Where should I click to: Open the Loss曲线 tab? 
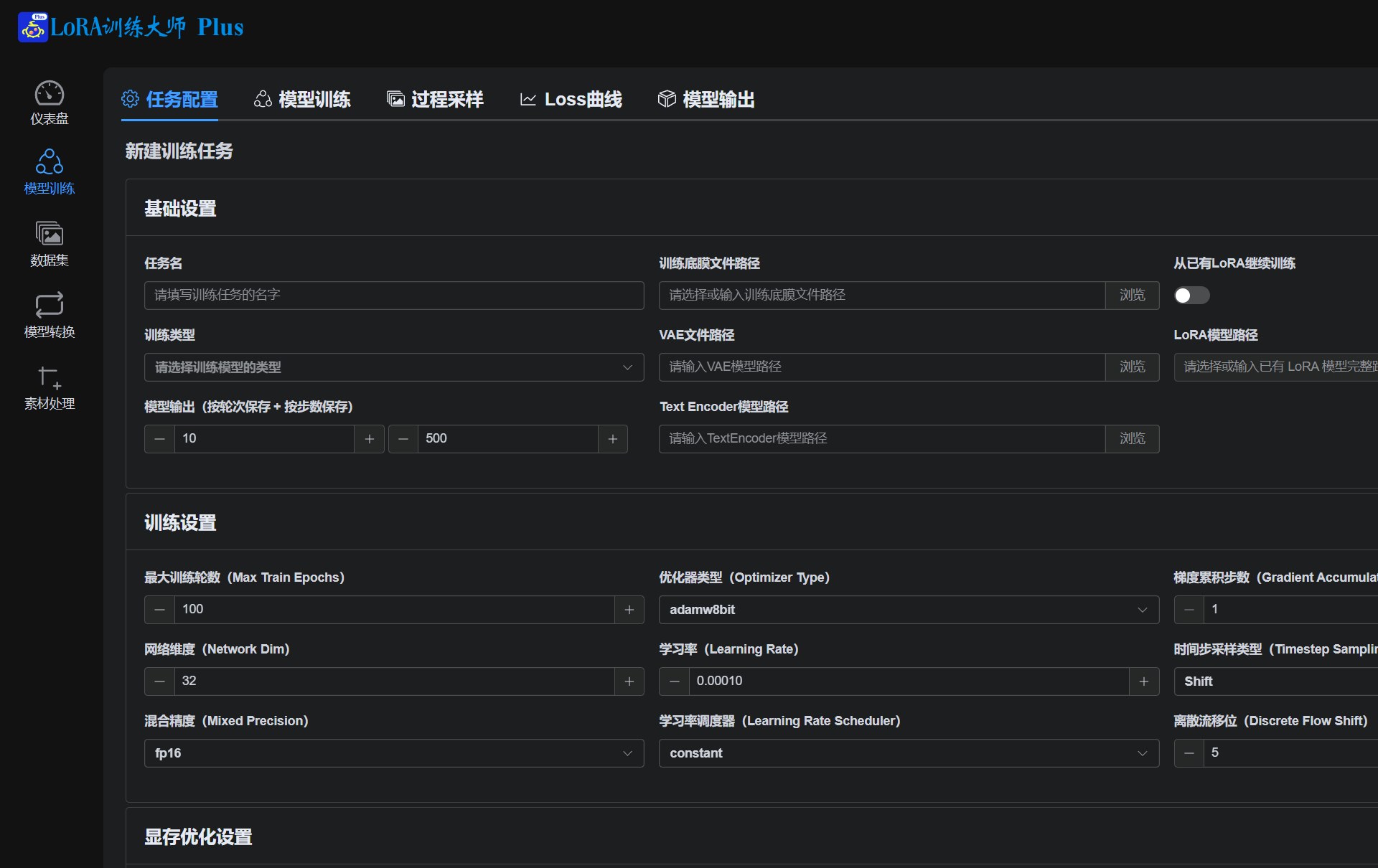pos(571,99)
